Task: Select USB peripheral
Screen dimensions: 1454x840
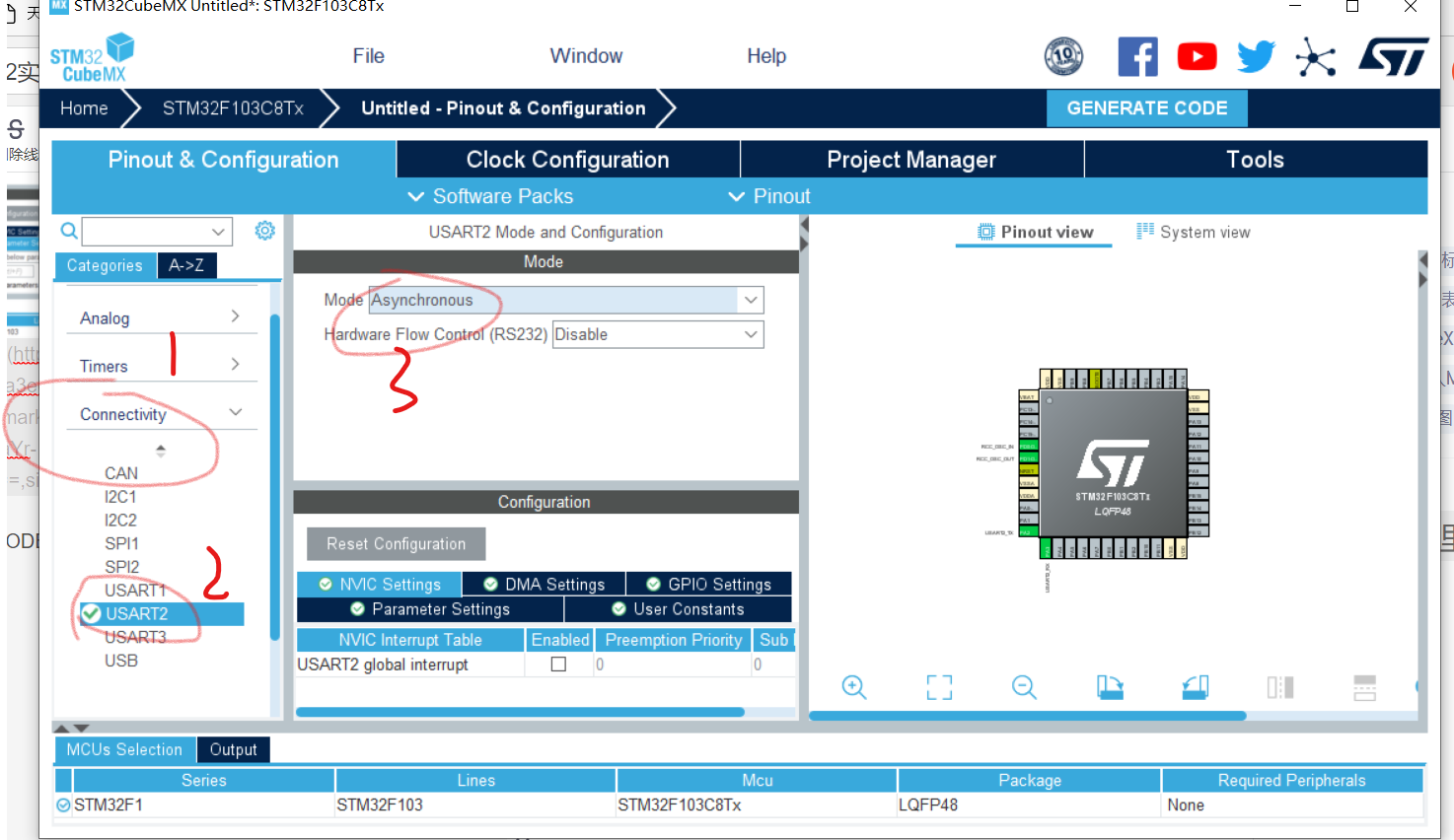Action: click(x=121, y=661)
